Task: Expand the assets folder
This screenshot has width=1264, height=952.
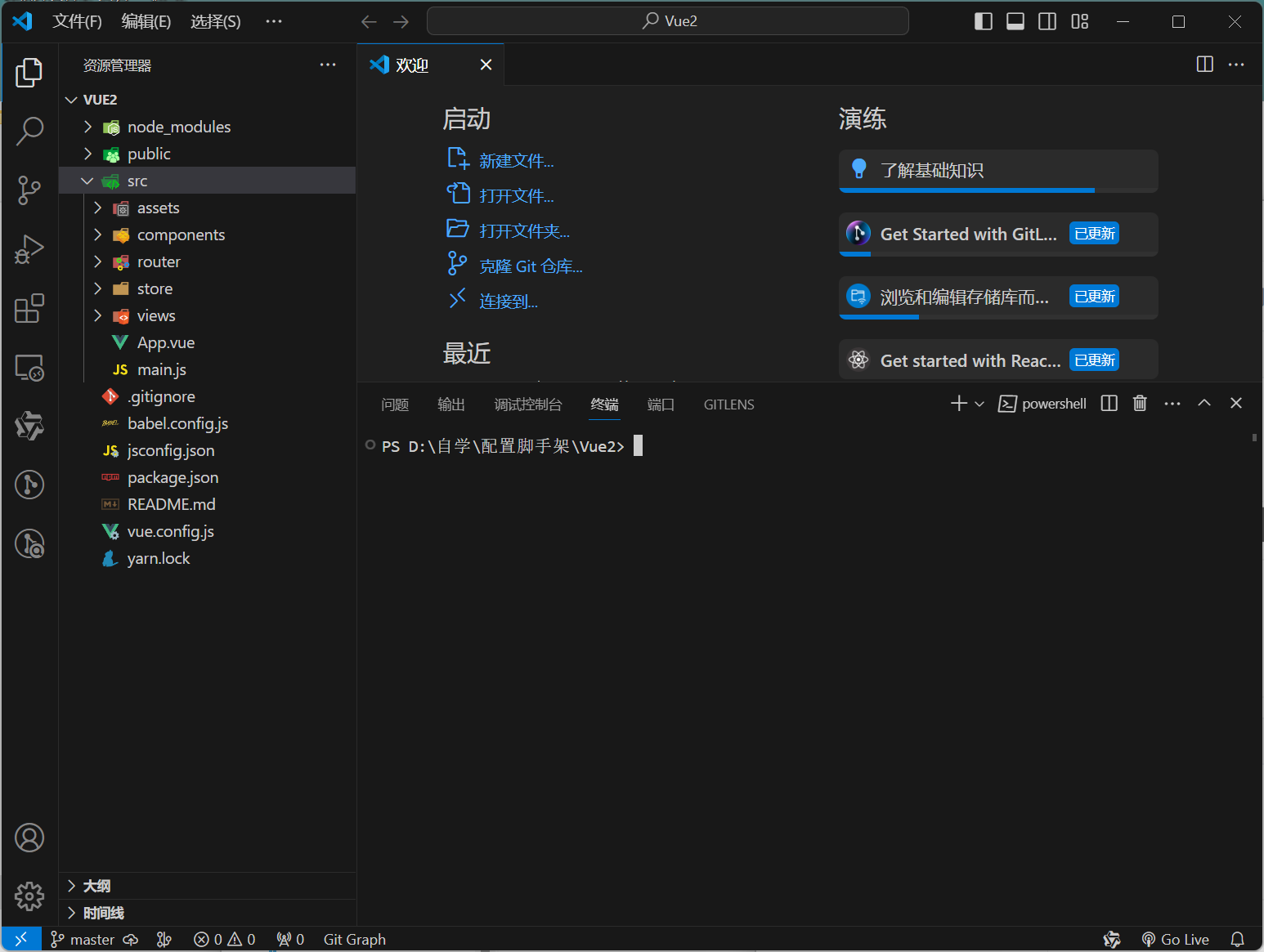Action: click(x=208, y=208)
